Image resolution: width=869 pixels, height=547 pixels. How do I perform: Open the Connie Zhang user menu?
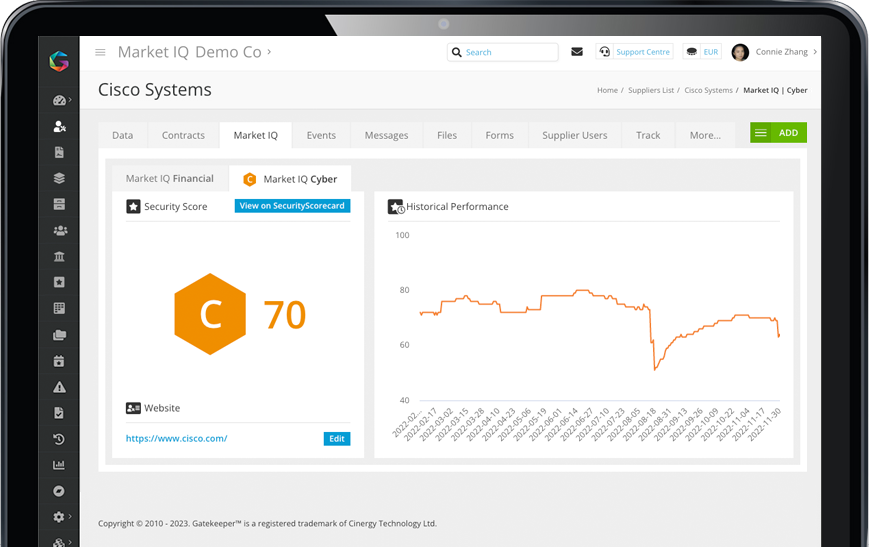coord(775,52)
